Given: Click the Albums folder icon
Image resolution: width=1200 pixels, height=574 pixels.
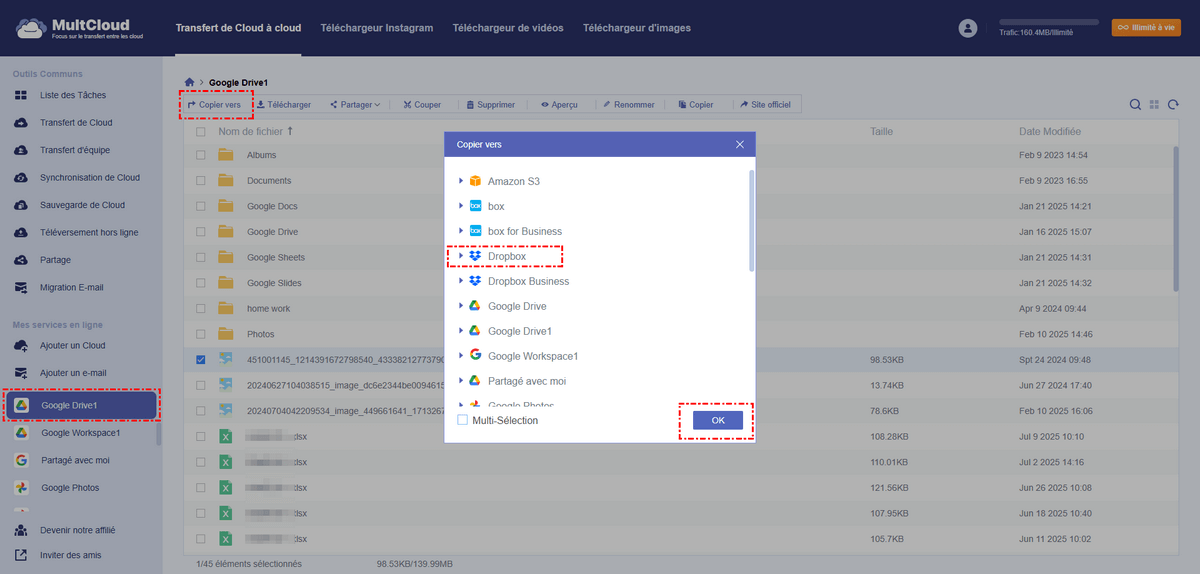Looking at the screenshot, I should click(226, 155).
